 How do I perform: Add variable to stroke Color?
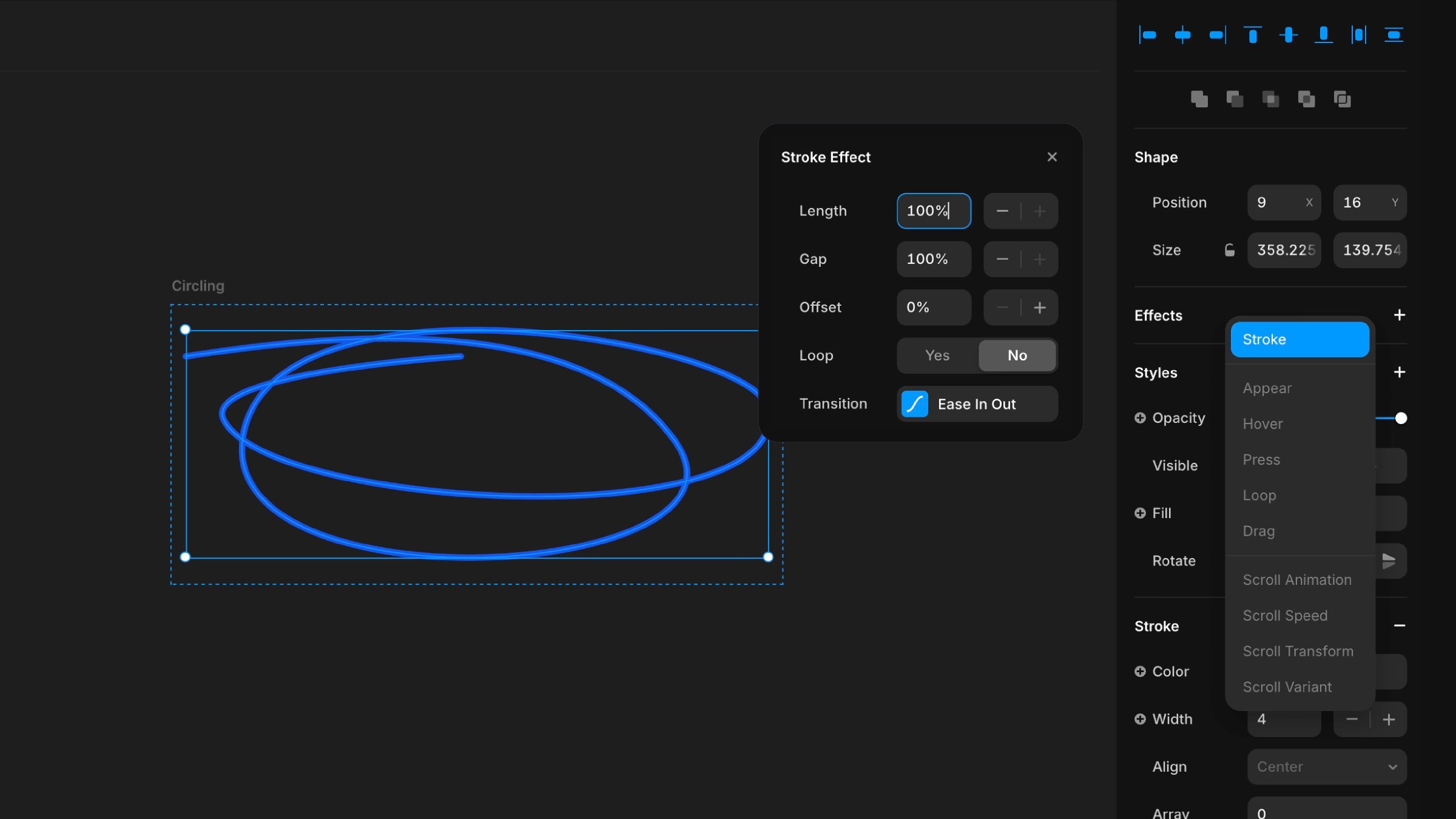click(1140, 672)
